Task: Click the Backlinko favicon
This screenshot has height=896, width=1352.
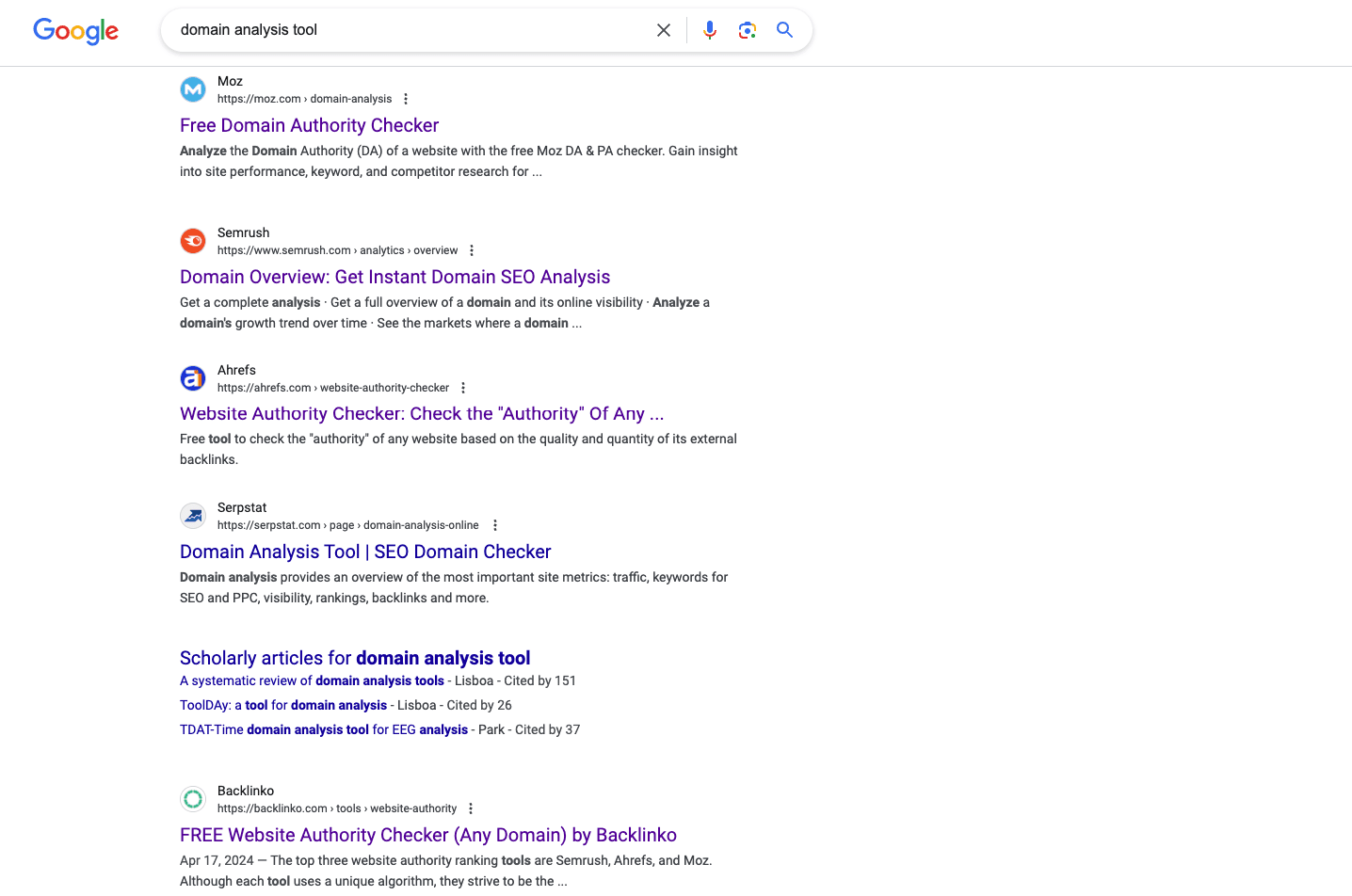Action: (193, 799)
